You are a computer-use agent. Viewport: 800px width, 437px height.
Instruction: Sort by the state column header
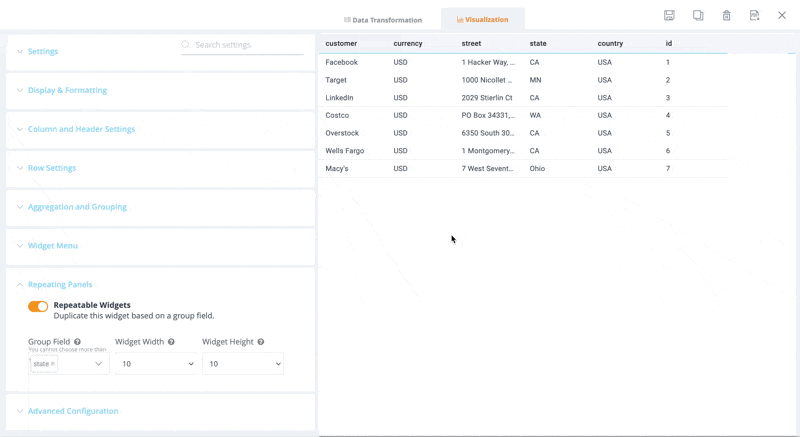pyautogui.click(x=538, y=43)
